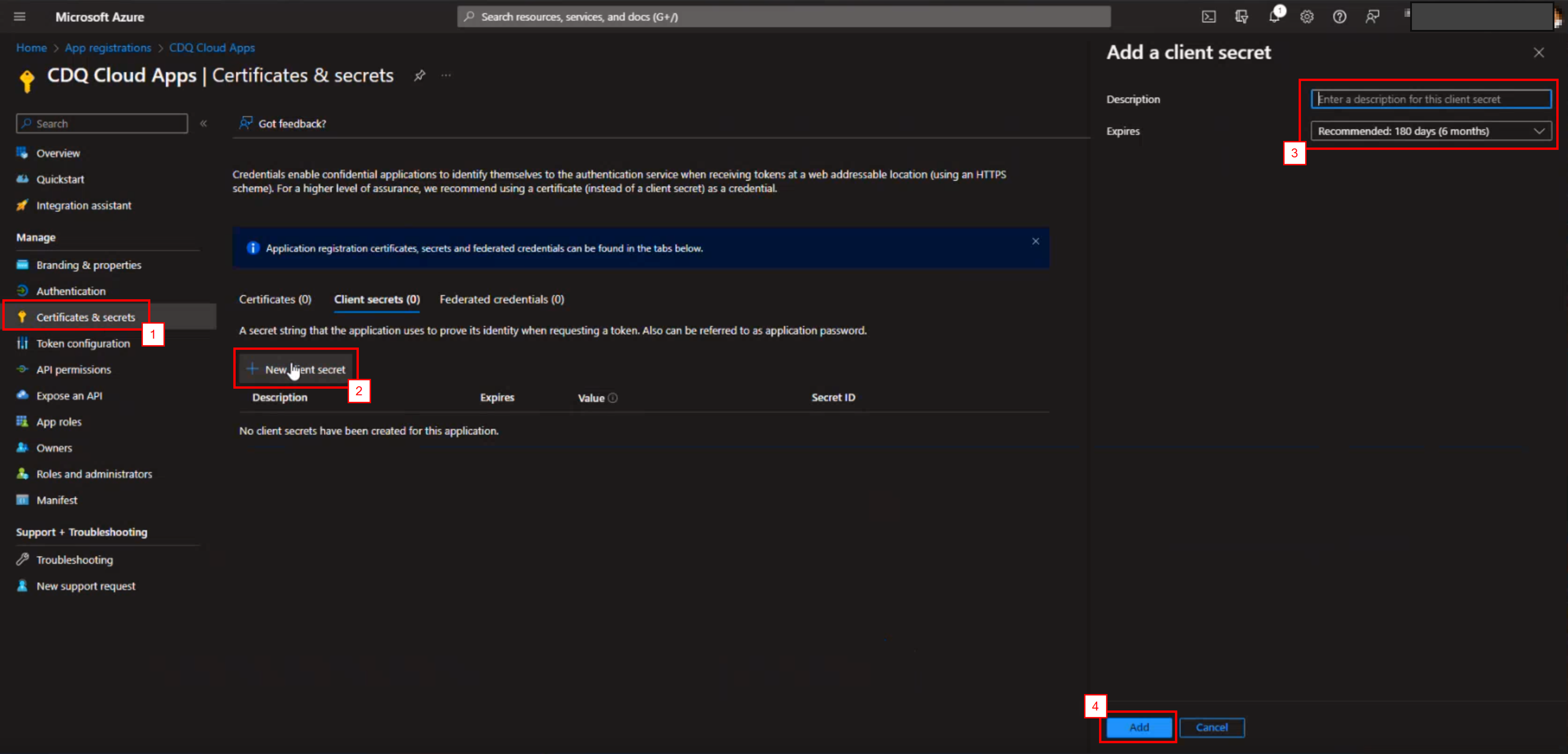Switch to the Certificates (0) tab
The height and width of the screenshot is (754, 1568).
click(274, 300)
